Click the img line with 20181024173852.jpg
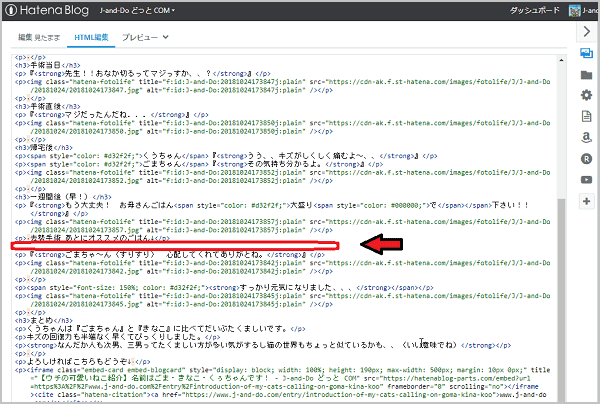 coord(282,176)
